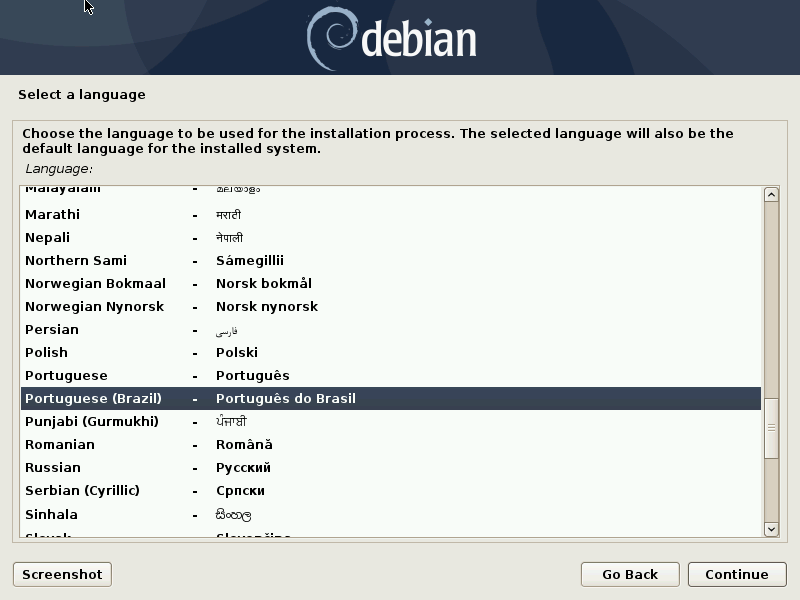Choose Northern Sami language
This screenshot has height=600, width=800.
click(391, 261)
